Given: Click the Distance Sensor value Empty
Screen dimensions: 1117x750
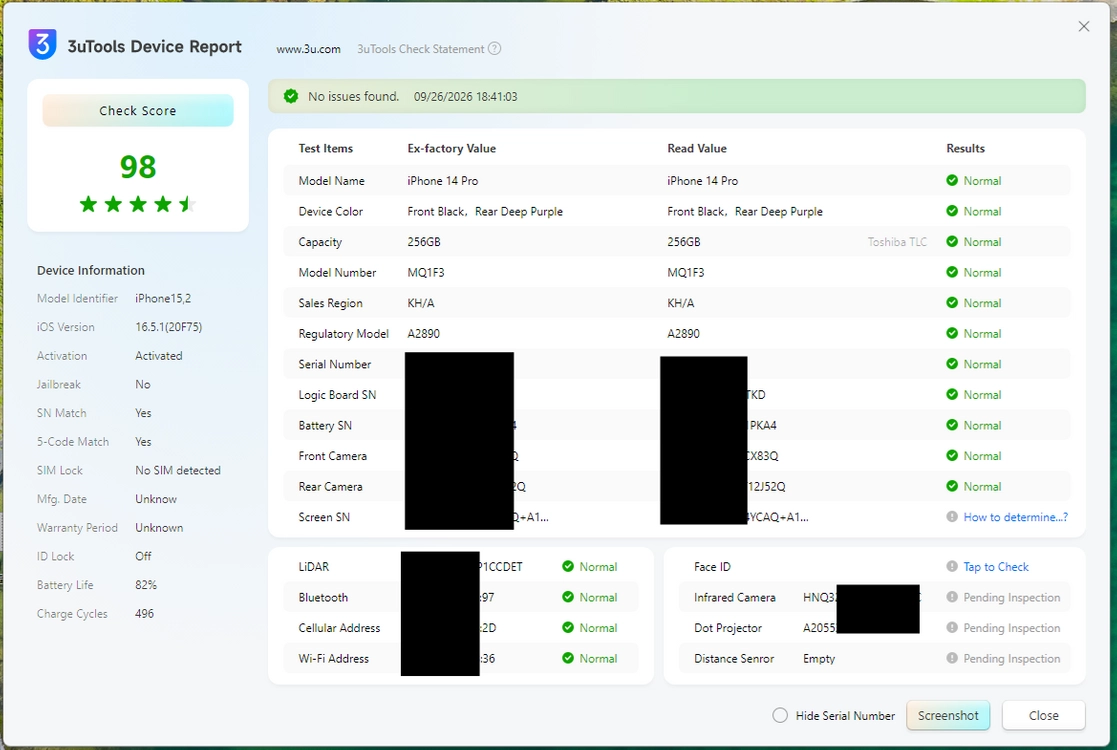Looking at the screenshot, I should point(819,659).
